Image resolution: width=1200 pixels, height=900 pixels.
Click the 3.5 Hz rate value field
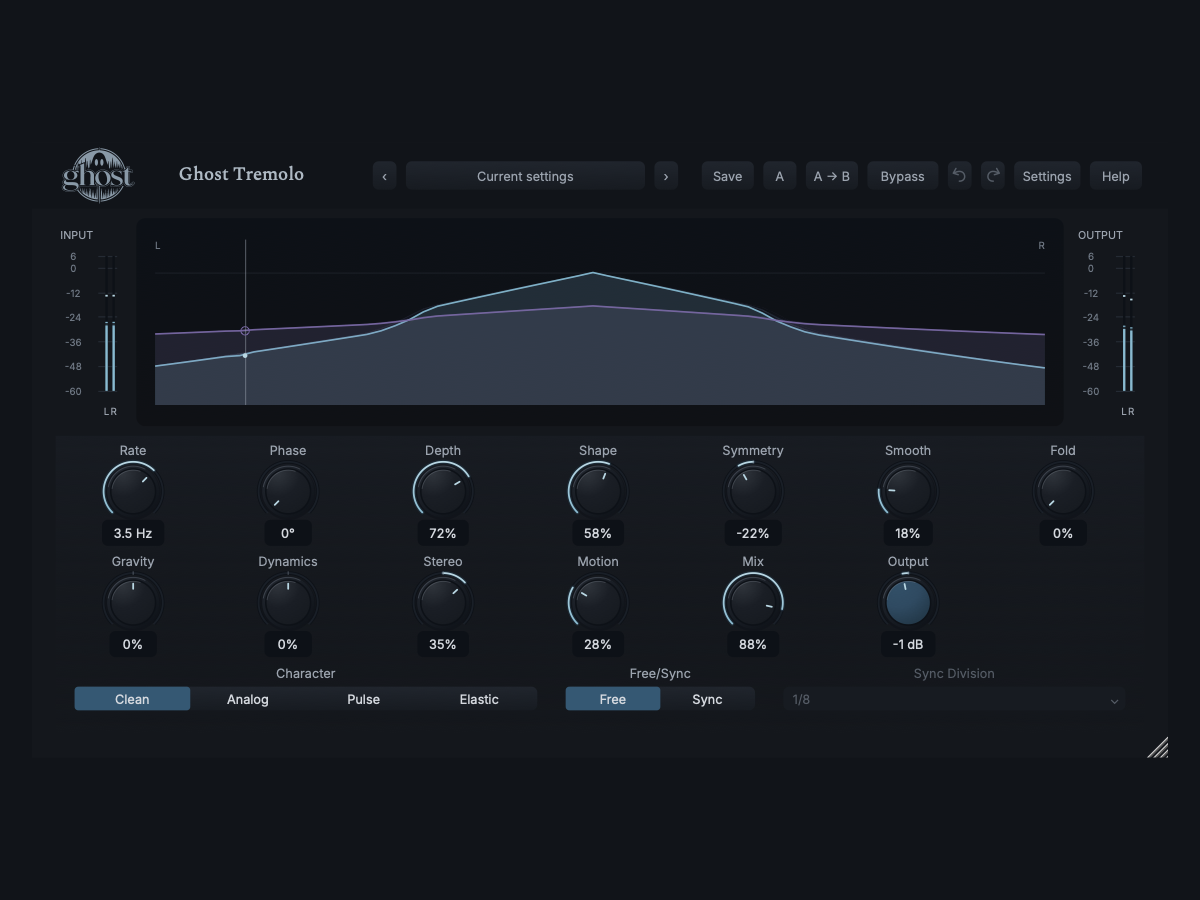(133, 533)
